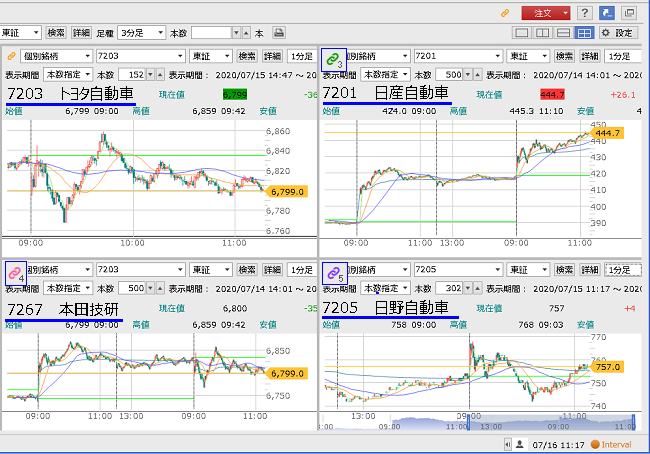This screenshot has width=650, height=454.
Task: Click the blue pop-out arrow icon
Action: point(606,13)
